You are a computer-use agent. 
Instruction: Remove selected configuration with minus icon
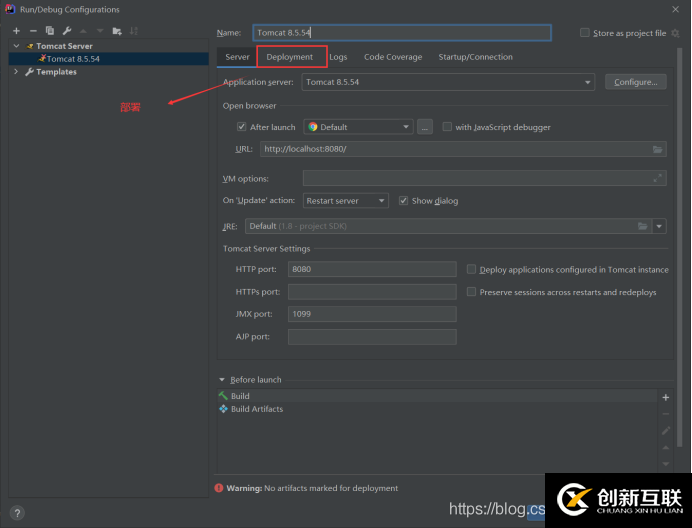(x=33, y=31)
